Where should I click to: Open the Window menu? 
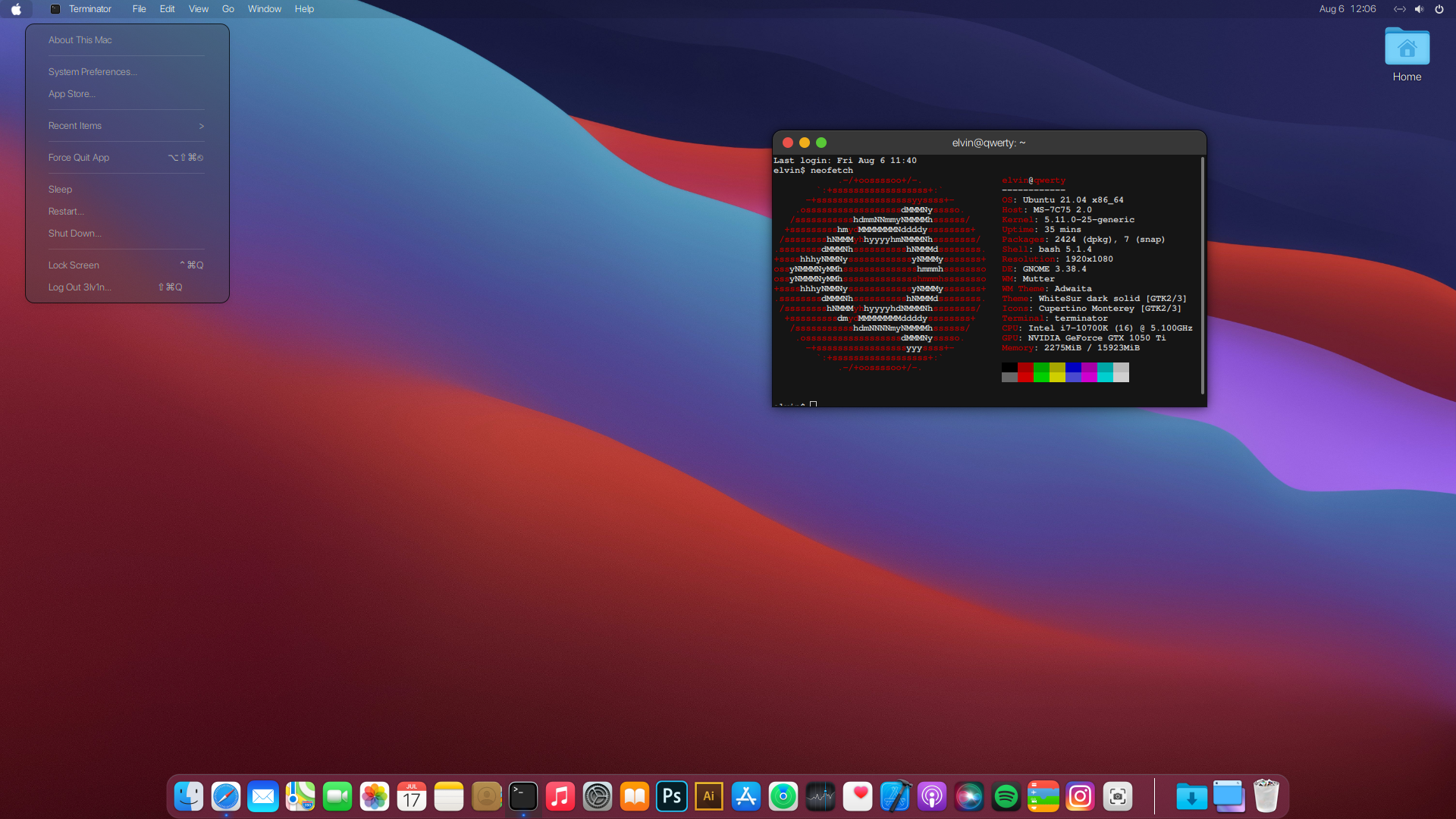pos(264,9)
